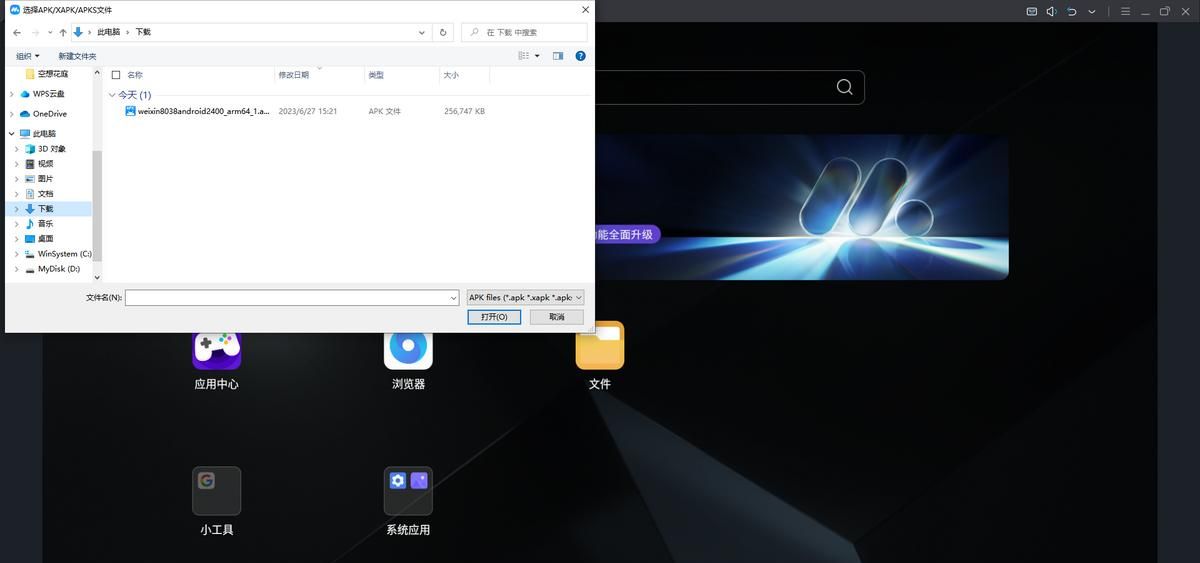This screenshot has width=1200, height=563.
Task: Click 下载 in the address breadcrumb
Action: (143, 32)
